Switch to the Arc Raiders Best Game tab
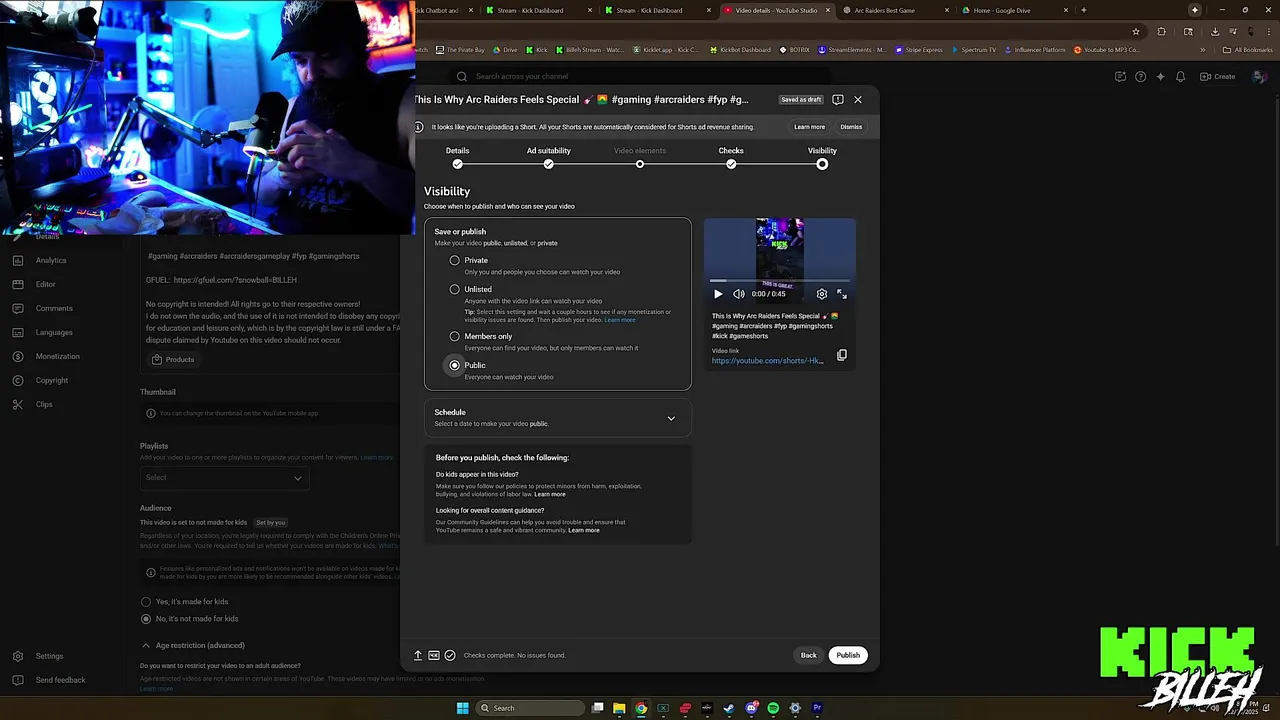Viewport: 1280px width, 720px height. tap(895, 10)
